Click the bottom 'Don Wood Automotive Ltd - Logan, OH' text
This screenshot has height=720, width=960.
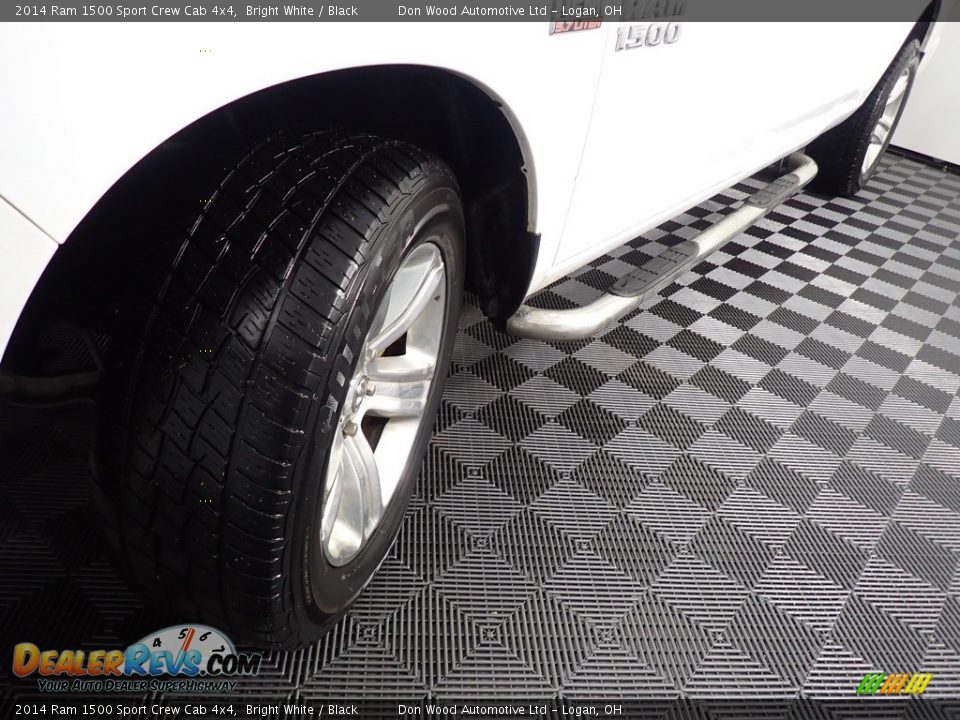(509, 710)
